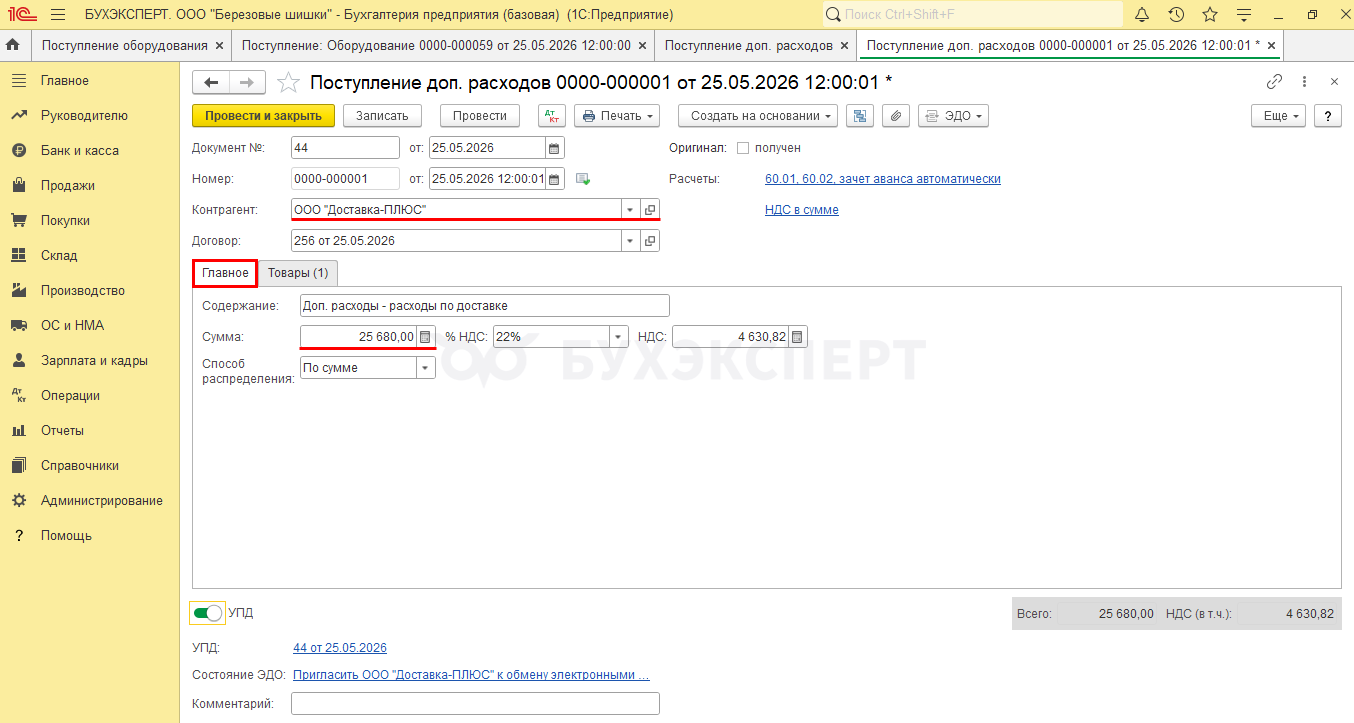
Task: Open notifications bell icon
Action: tap(1142, 15)
